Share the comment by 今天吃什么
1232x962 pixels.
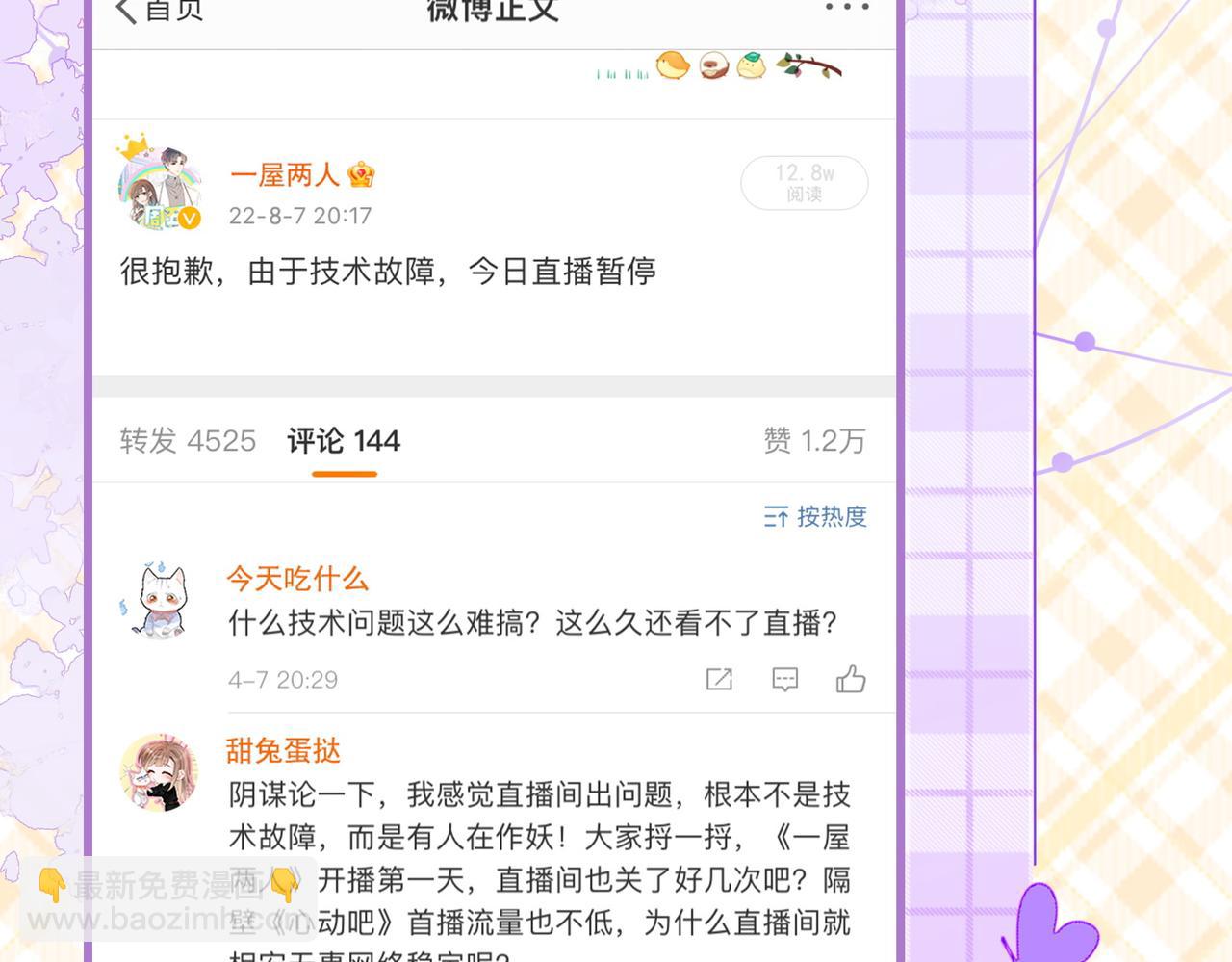(719, 679)
